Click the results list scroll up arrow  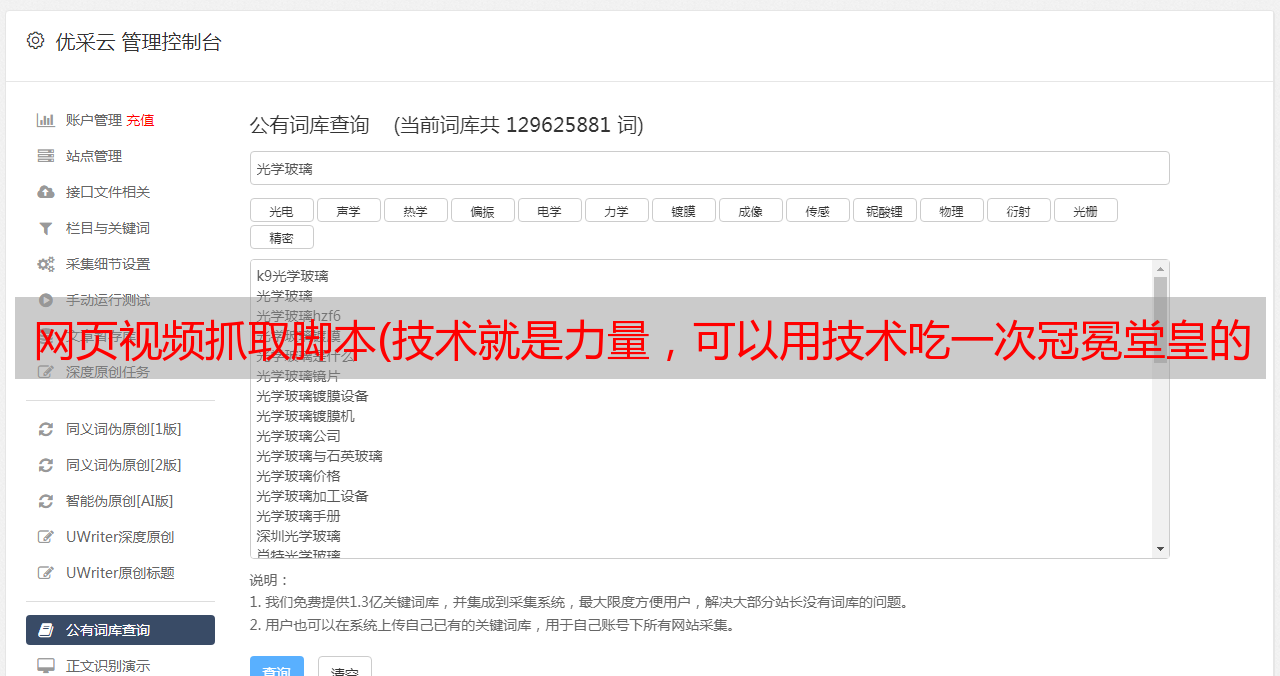1160,269
